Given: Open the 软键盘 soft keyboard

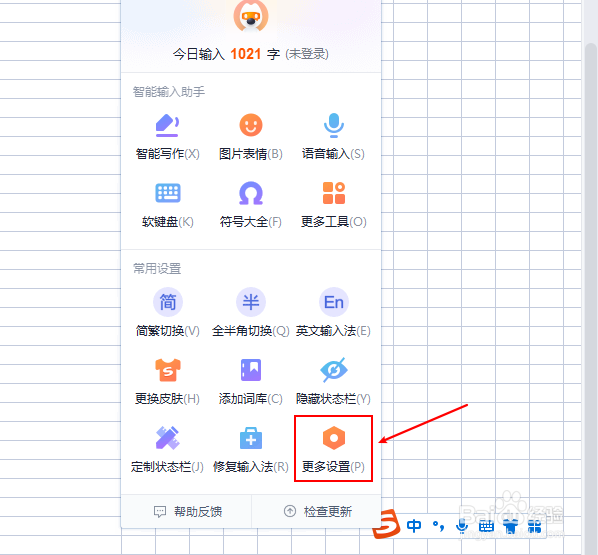Looking at the screenshot, I should [x=167, y=205].
